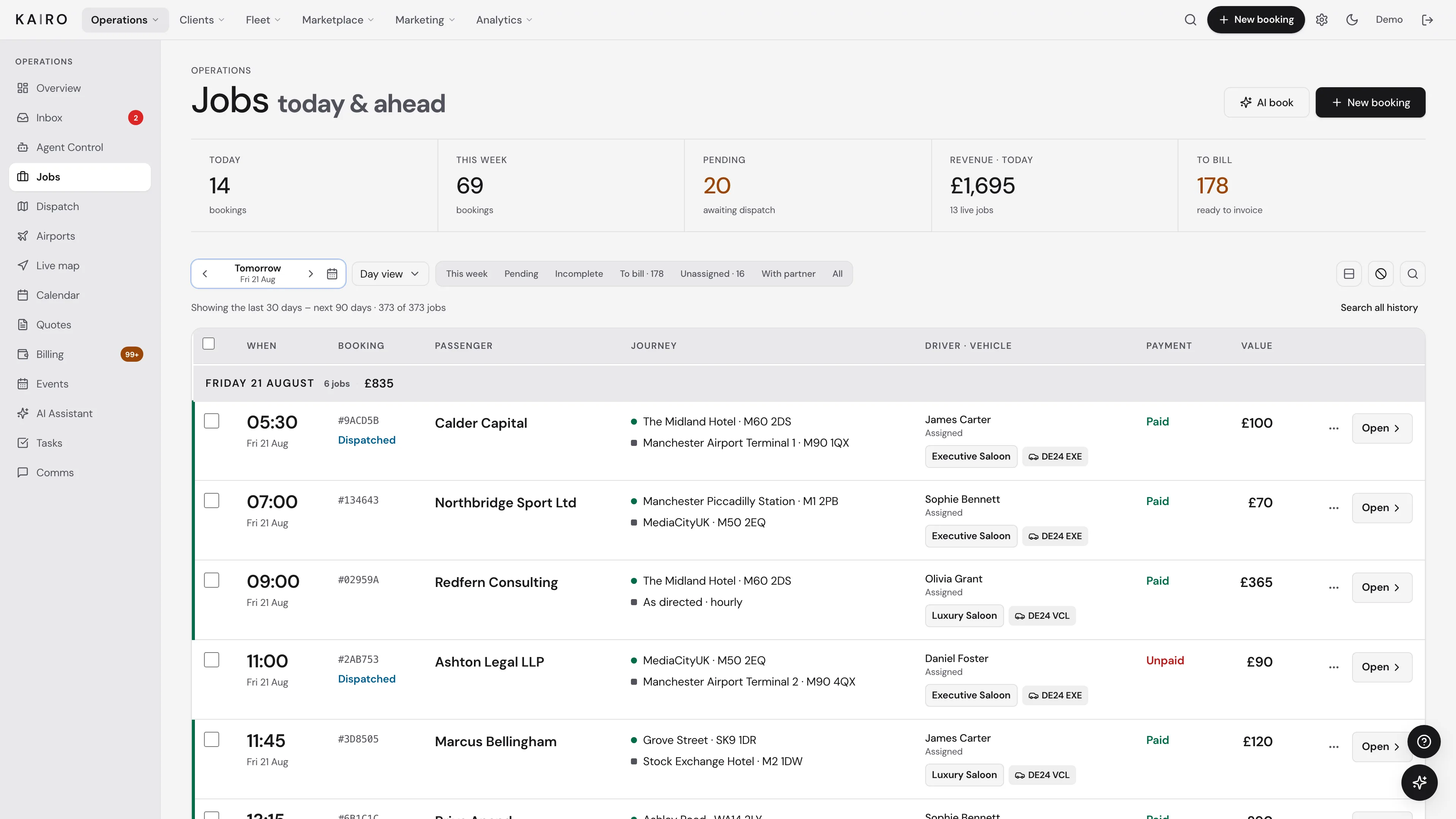Viewport: 1456px width, 819px height.
Task: Click the logout arrow icon
Action: pyautogui.click(x=1427, y=20)
